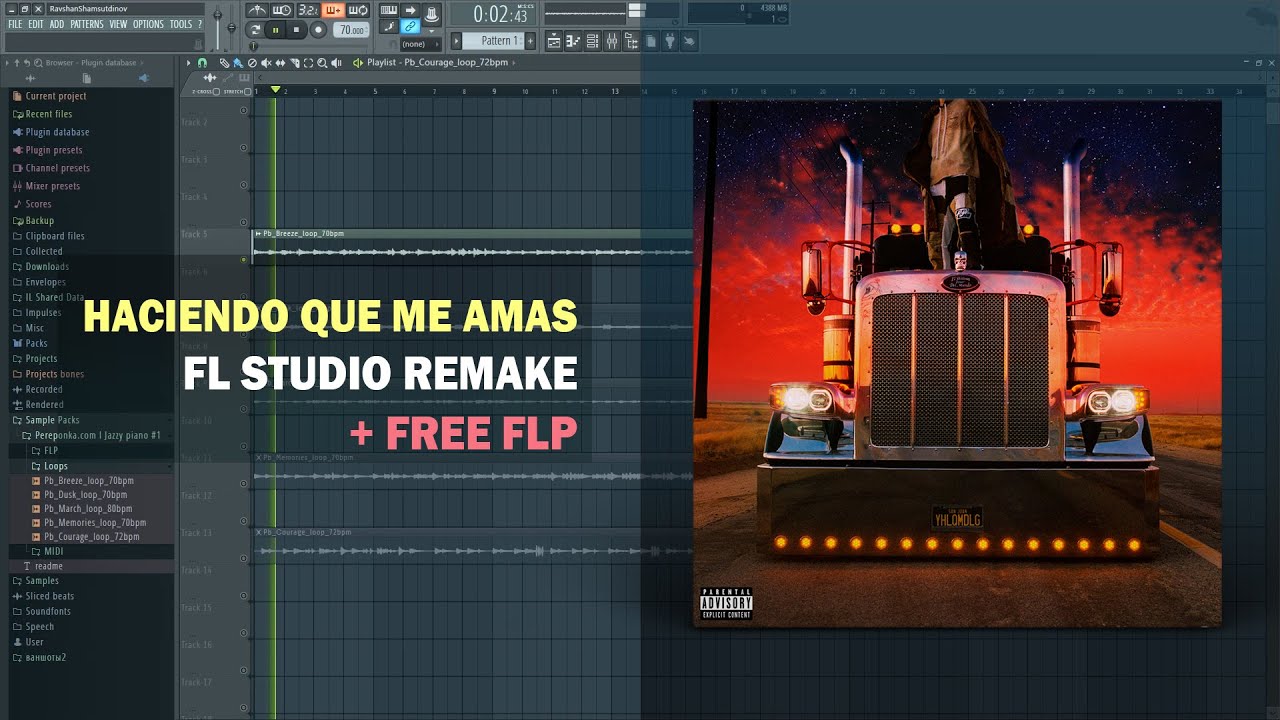Select the playlist Delete tool
Image resolution: width=1280 pixels, height=720 pixels.
(252, 62)
